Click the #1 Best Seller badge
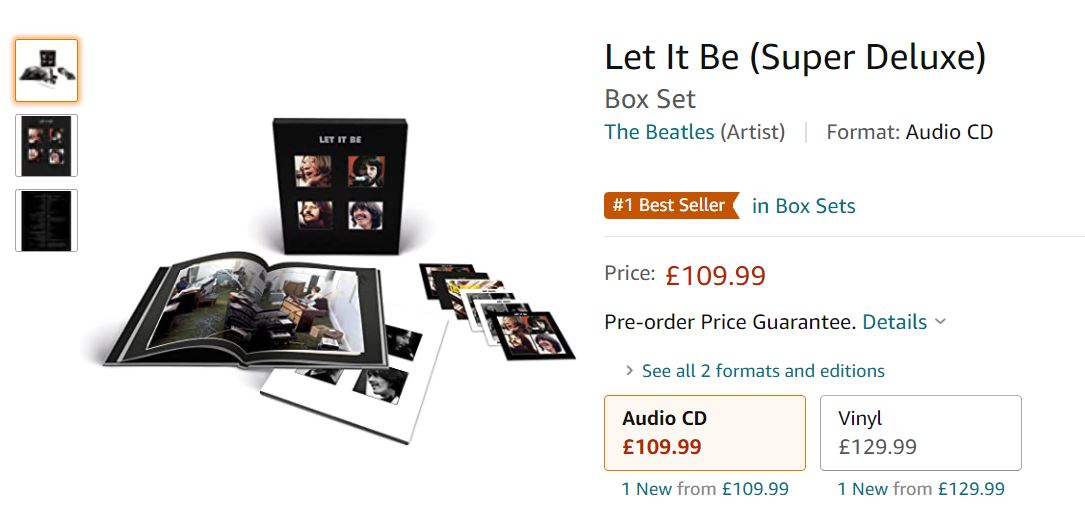 [x=671, y=206]
